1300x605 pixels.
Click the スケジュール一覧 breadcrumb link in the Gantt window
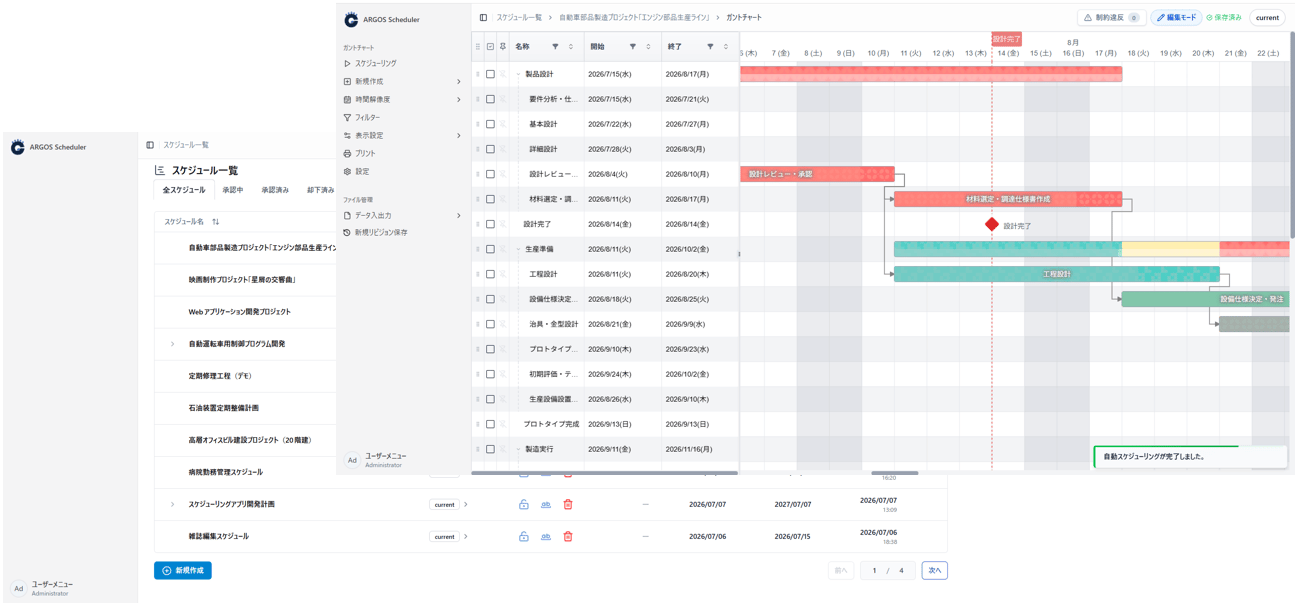(x=519, y=18)
